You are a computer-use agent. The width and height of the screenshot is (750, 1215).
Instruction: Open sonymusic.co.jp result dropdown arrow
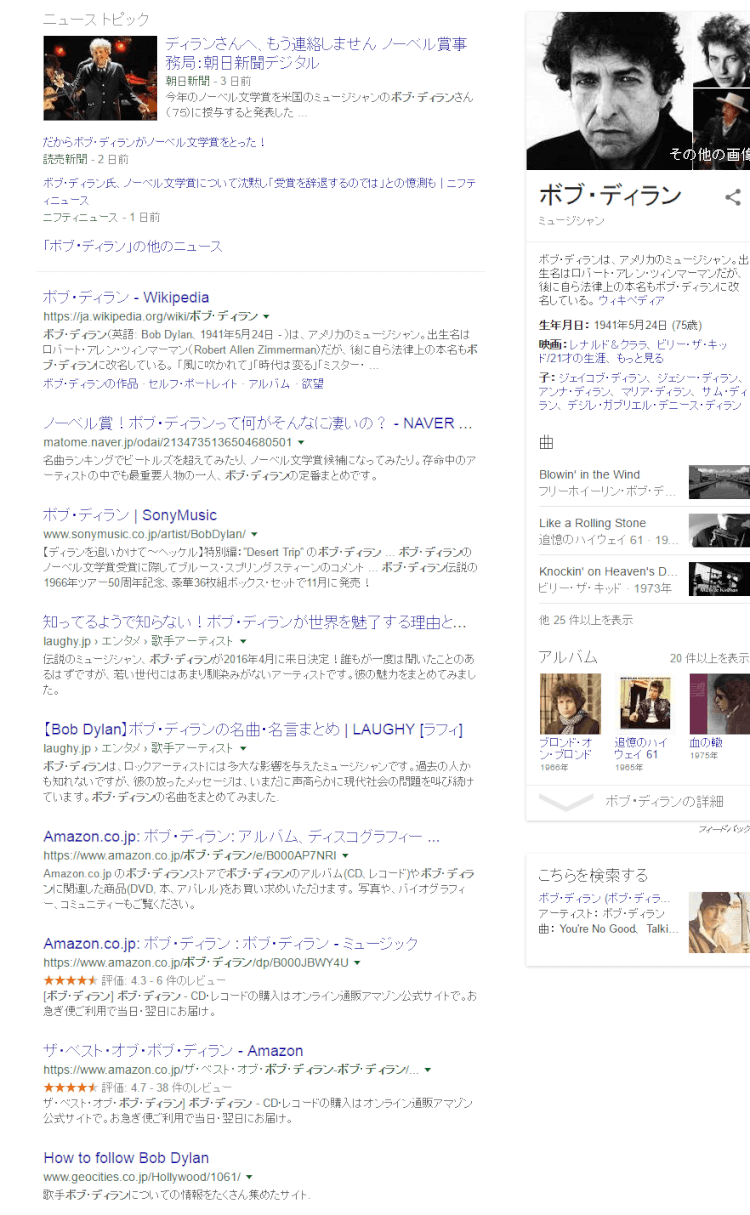pyautogui.click(x=254, y=534)
